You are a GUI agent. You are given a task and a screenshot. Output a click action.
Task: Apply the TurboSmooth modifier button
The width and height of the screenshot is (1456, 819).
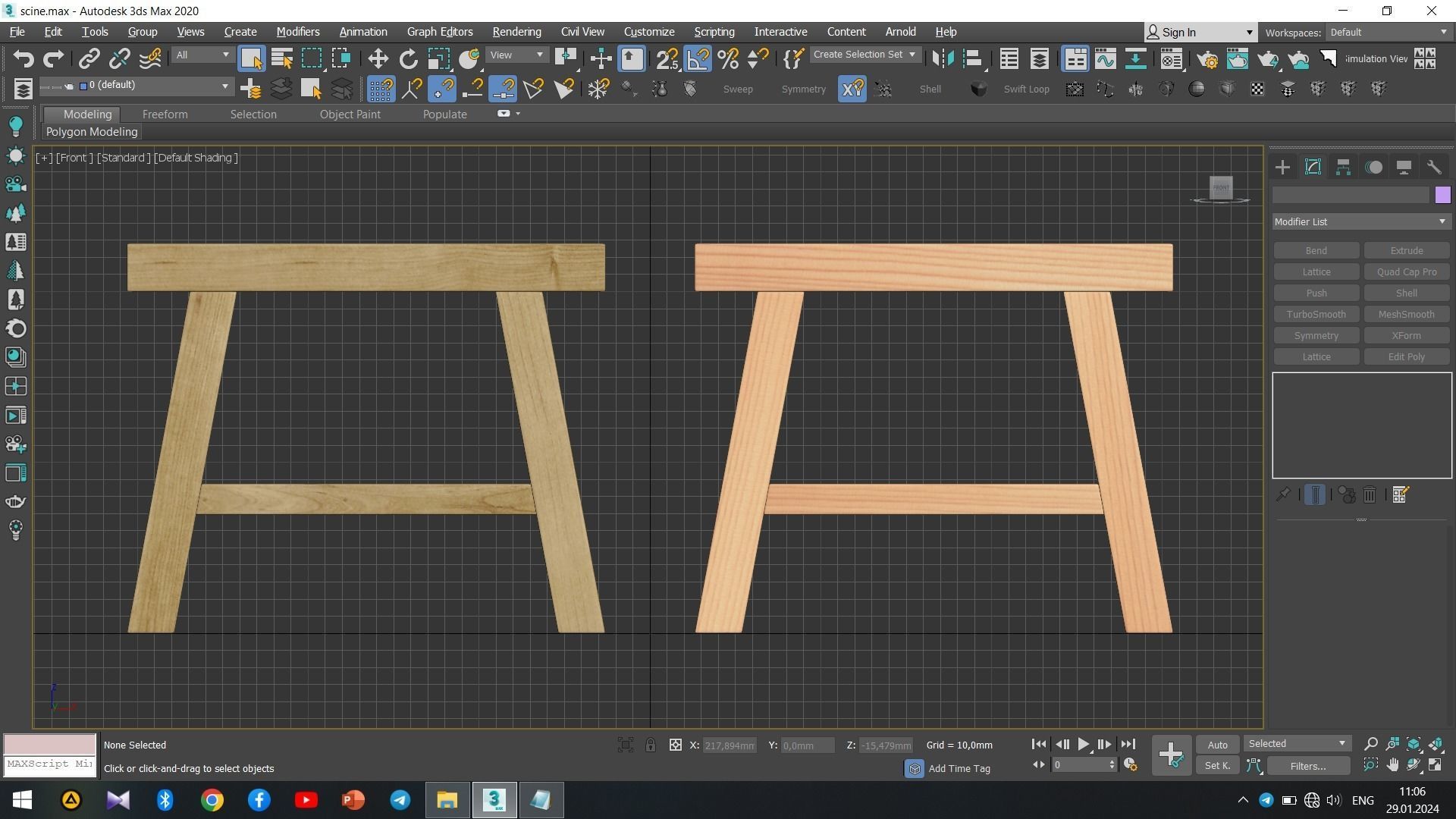[1316, 315]
